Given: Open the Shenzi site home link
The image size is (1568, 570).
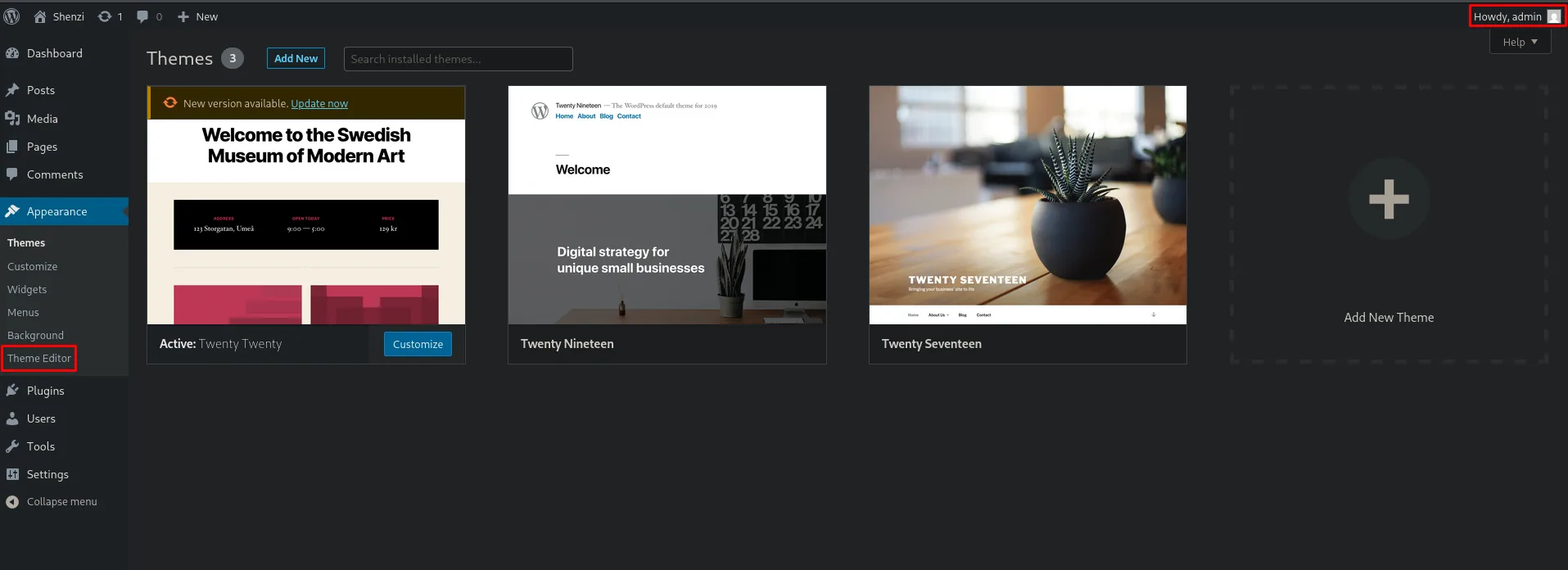Looking at the screenshot, I should [59, 16].
